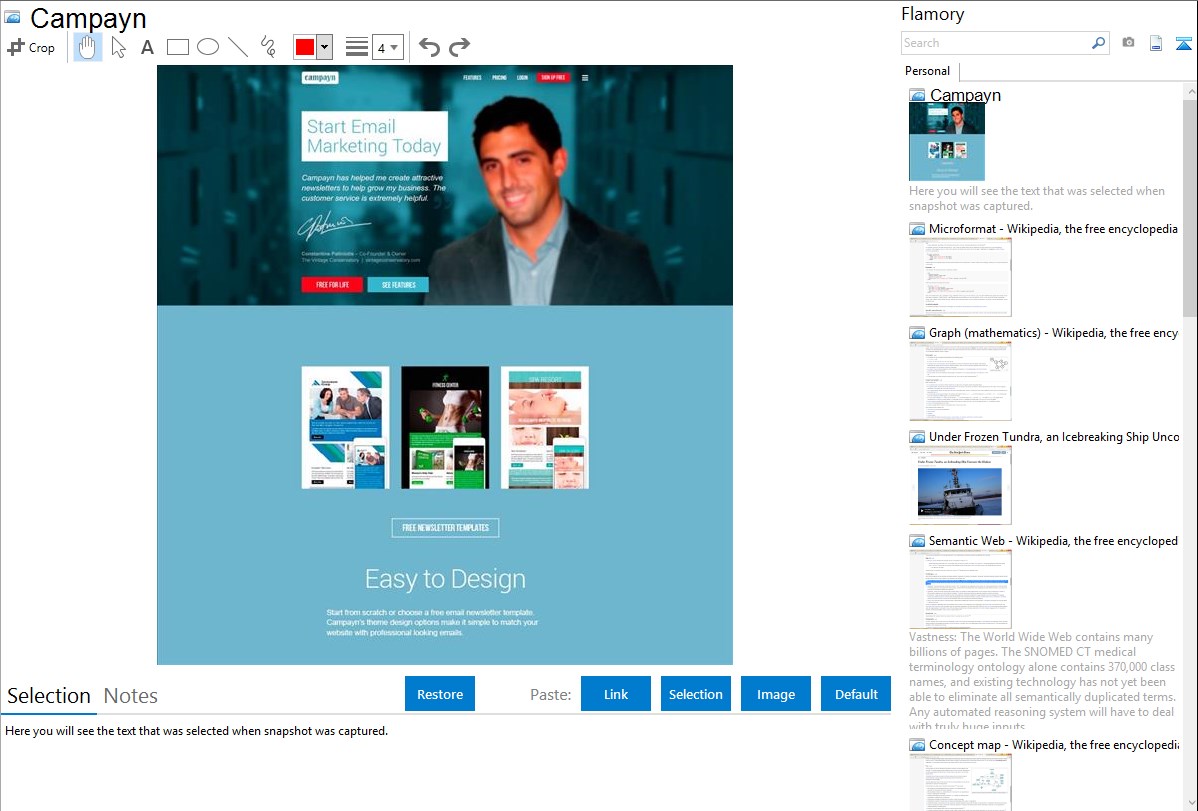
Task: Click FREE NEWSLETTER TEMPLATES in the snapshot
Action: (445, 527)
